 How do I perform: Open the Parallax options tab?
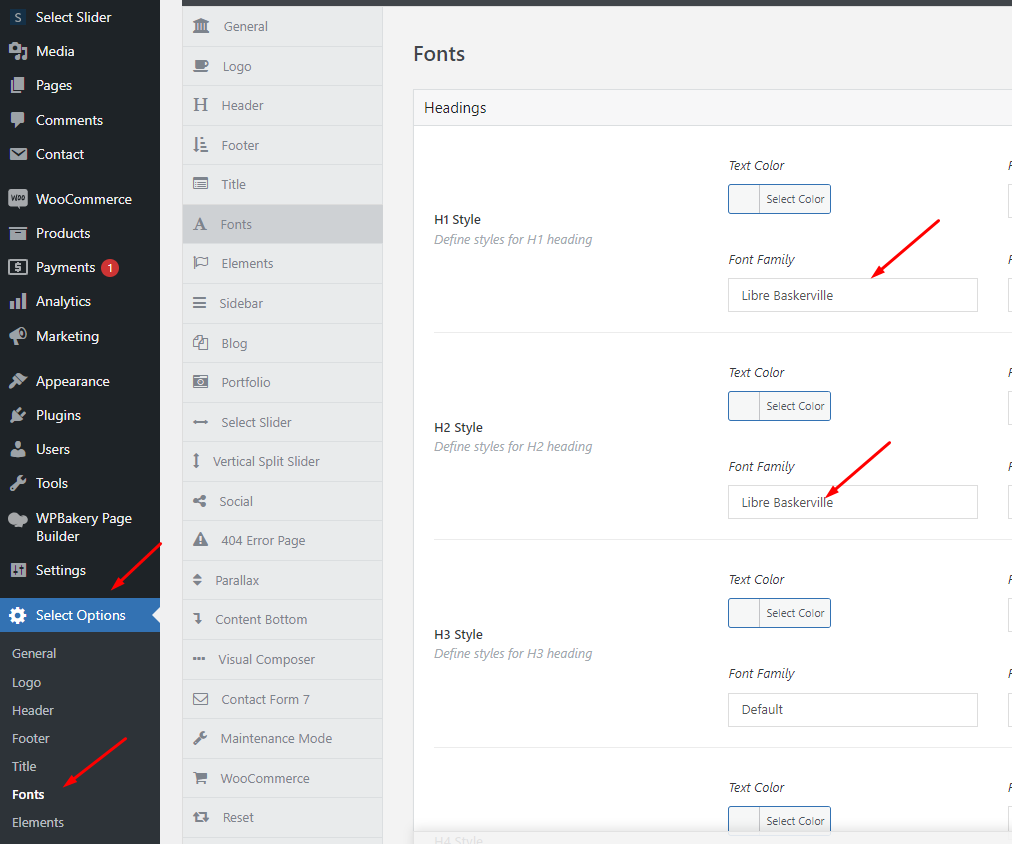[283, 580]
